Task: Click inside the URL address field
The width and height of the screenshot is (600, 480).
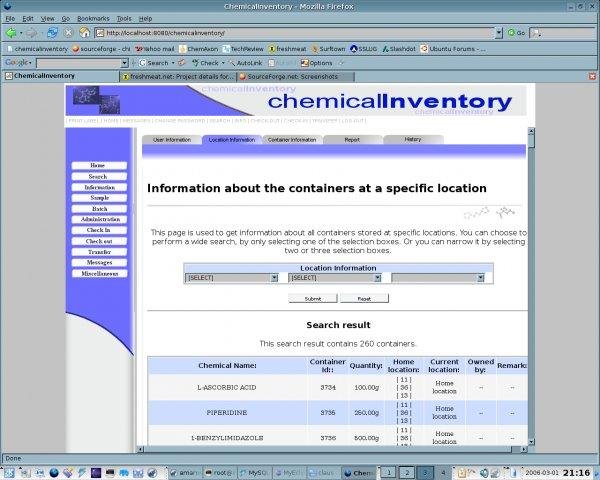Action: click(295, 33)
